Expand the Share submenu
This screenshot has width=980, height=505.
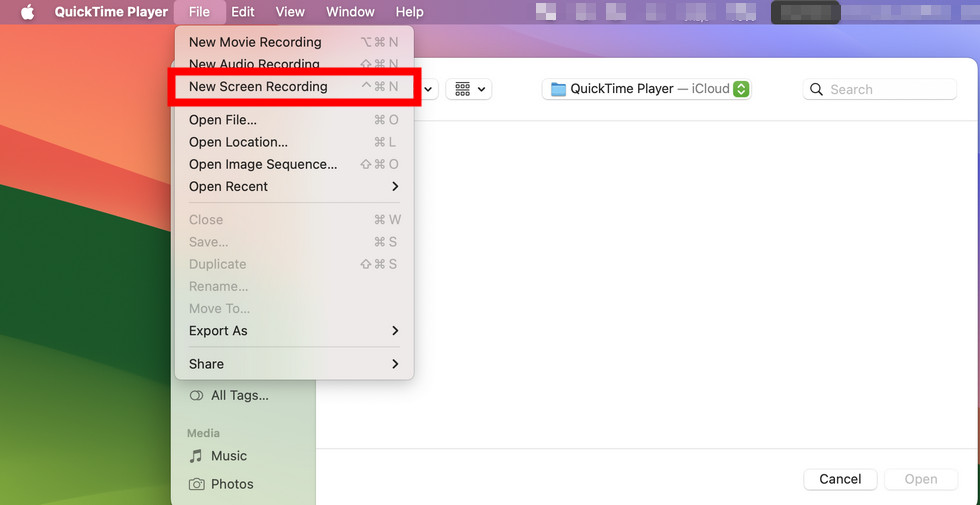coord(294,364)
